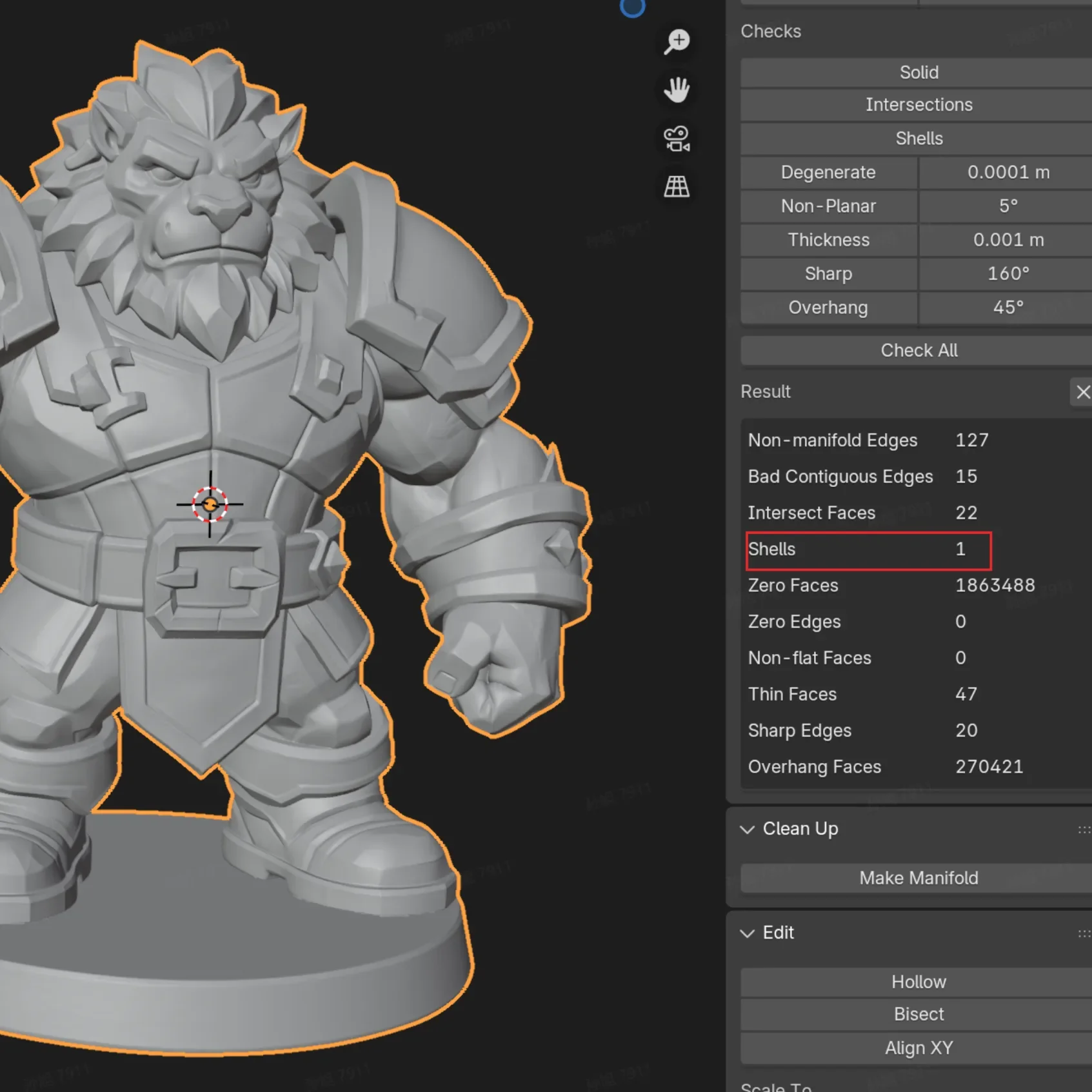Select Thin Faces result row

click(x=916, y=694)
